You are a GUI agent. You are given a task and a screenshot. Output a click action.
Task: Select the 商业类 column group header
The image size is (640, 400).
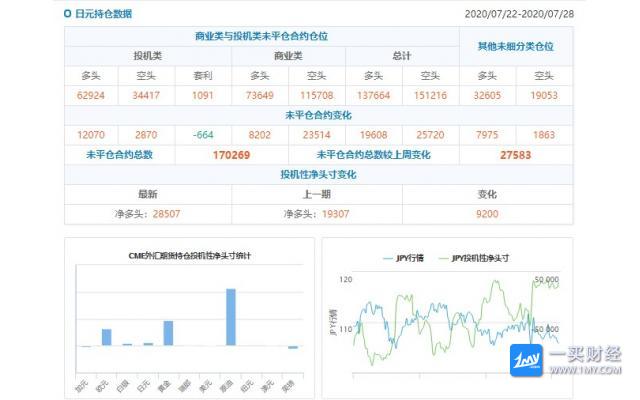(288, 56)
